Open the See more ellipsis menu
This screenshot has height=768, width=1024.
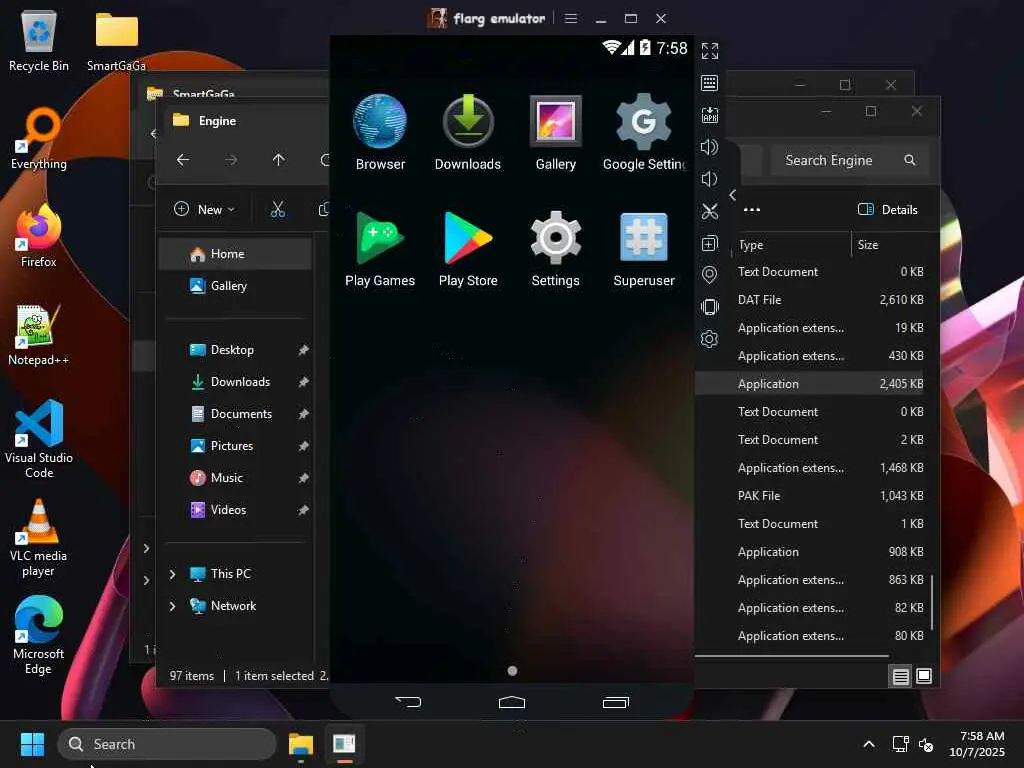(x=752, y=210)
